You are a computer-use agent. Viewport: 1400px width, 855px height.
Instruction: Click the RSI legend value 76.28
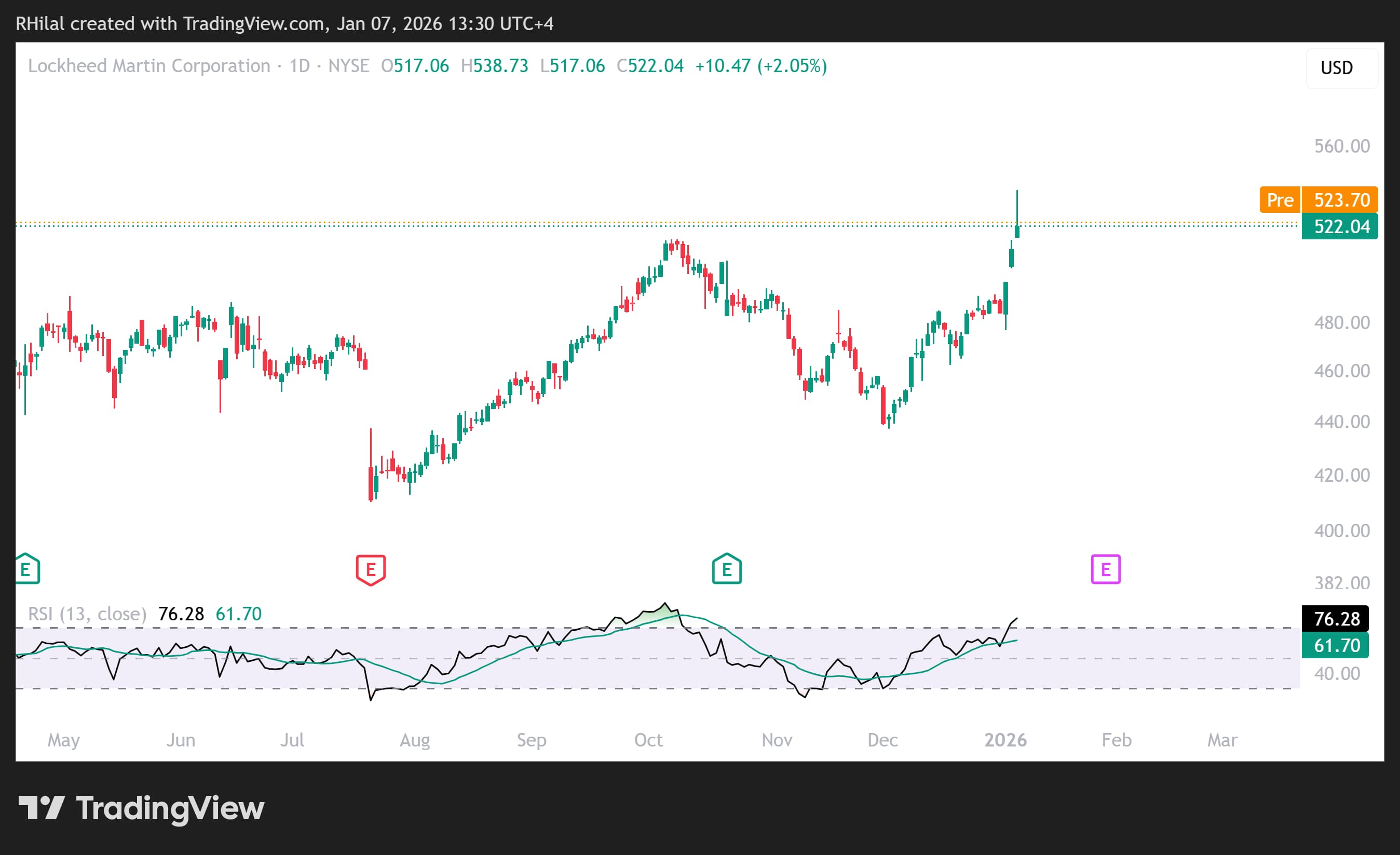click(181, 614)
